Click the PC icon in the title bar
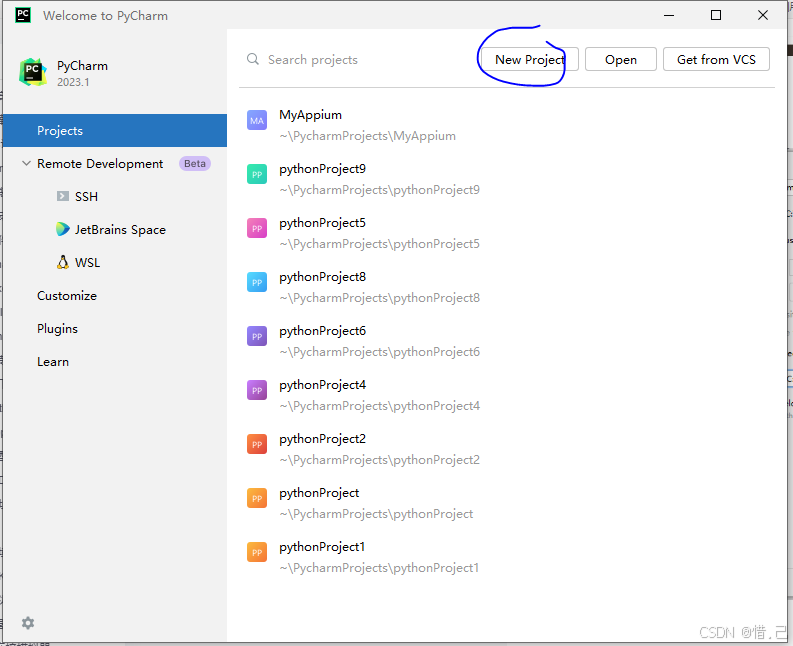Screen dimensions: 793x646 23,15
